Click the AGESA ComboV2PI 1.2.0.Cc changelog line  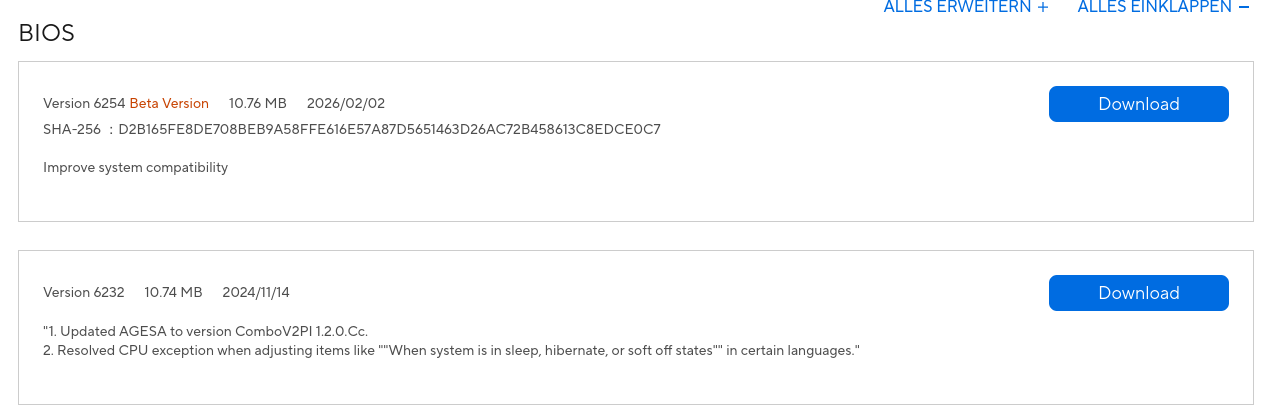(x=213, y=331)
